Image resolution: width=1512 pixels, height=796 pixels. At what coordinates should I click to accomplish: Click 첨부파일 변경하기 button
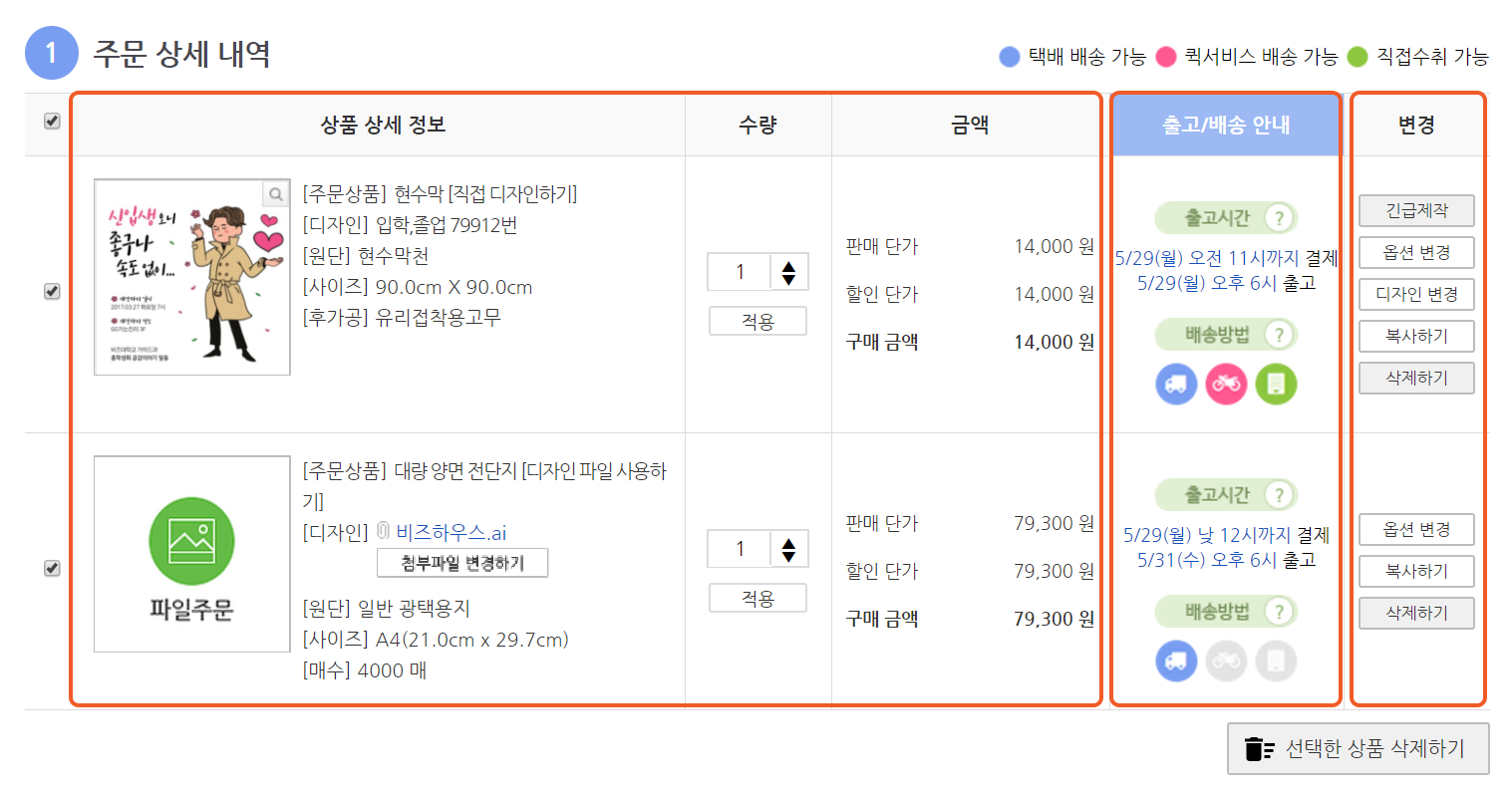point(462,564)
